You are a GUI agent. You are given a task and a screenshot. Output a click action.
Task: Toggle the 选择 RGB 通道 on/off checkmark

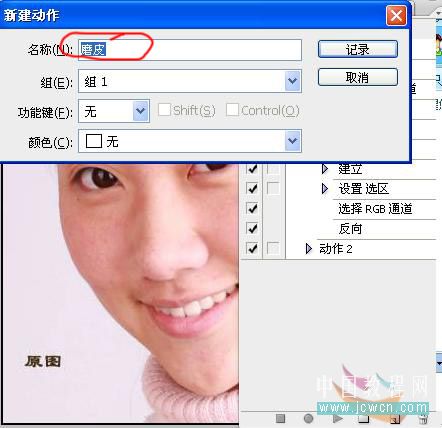(x=252, y=209)
